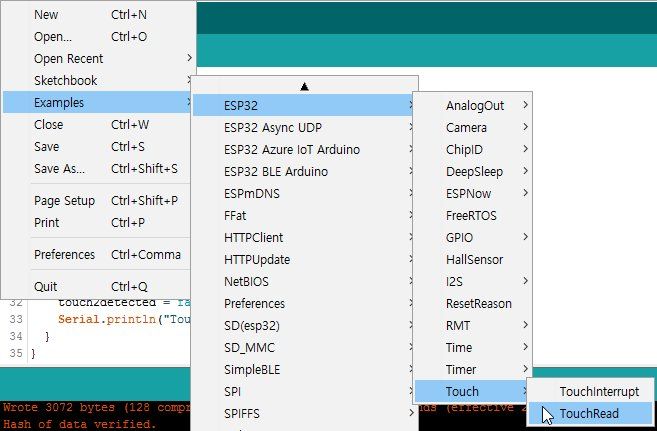
Task: Click line number 35 in editor
Action: tap(16, 353)
